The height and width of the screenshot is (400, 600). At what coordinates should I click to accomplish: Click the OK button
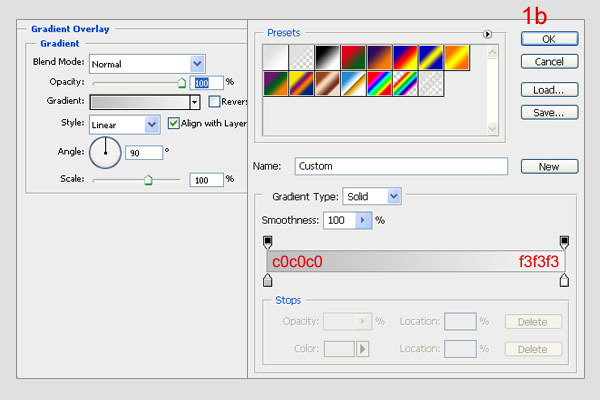click(x=549, y=38)
